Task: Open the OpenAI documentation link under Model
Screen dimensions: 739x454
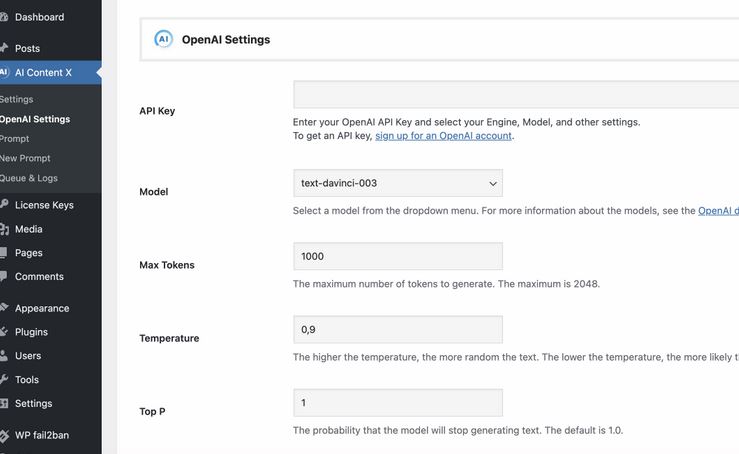Action: (717, 211)
